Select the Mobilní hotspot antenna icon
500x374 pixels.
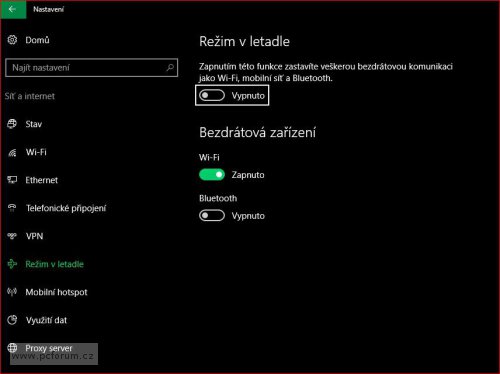12,292
